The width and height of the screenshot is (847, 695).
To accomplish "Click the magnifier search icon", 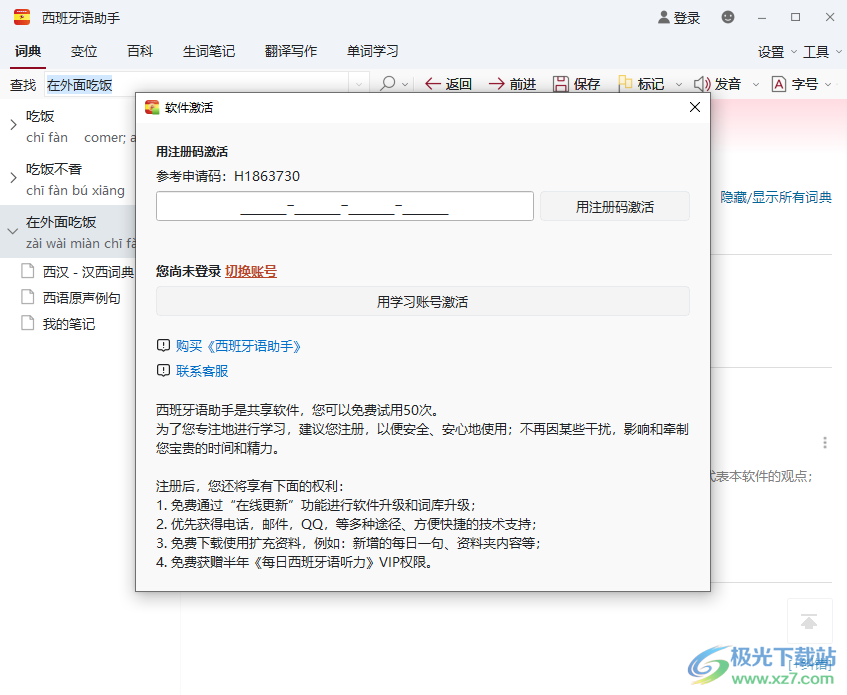I will (x=387, y=84).
